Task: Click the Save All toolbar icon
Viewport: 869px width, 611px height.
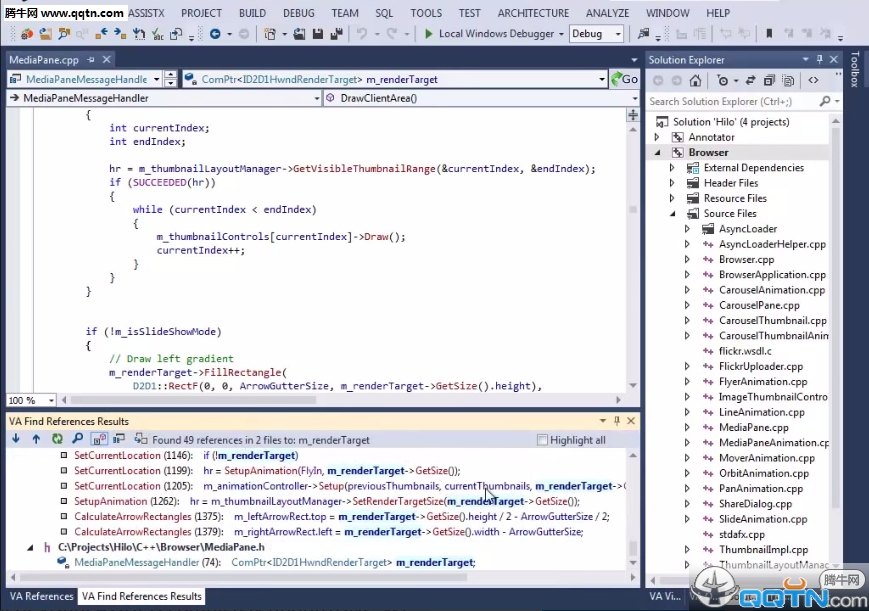Action: click(336, 34)
